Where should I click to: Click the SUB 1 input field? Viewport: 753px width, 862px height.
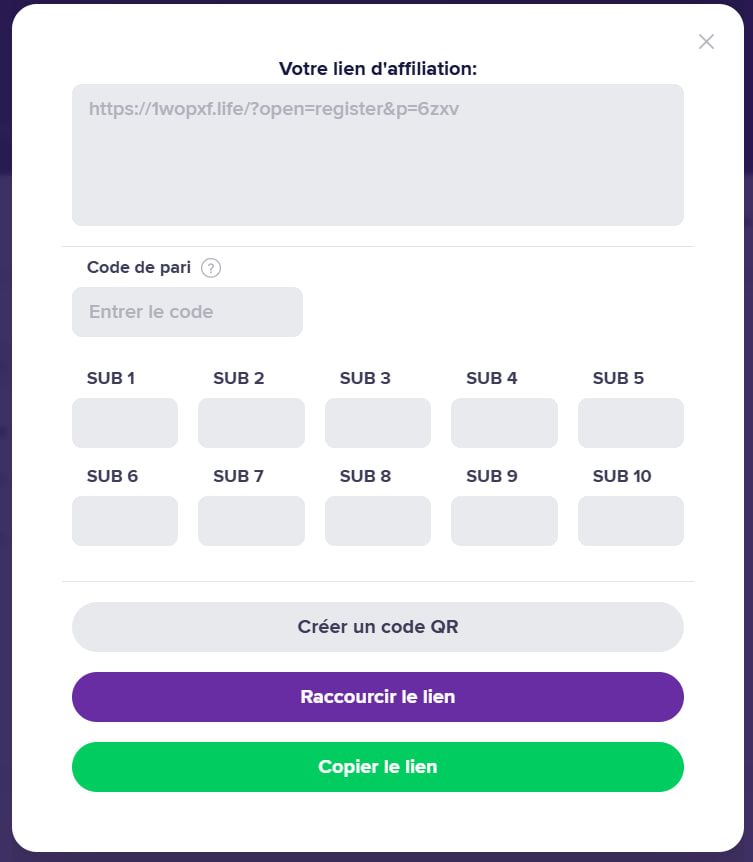[x=125, y=423]
